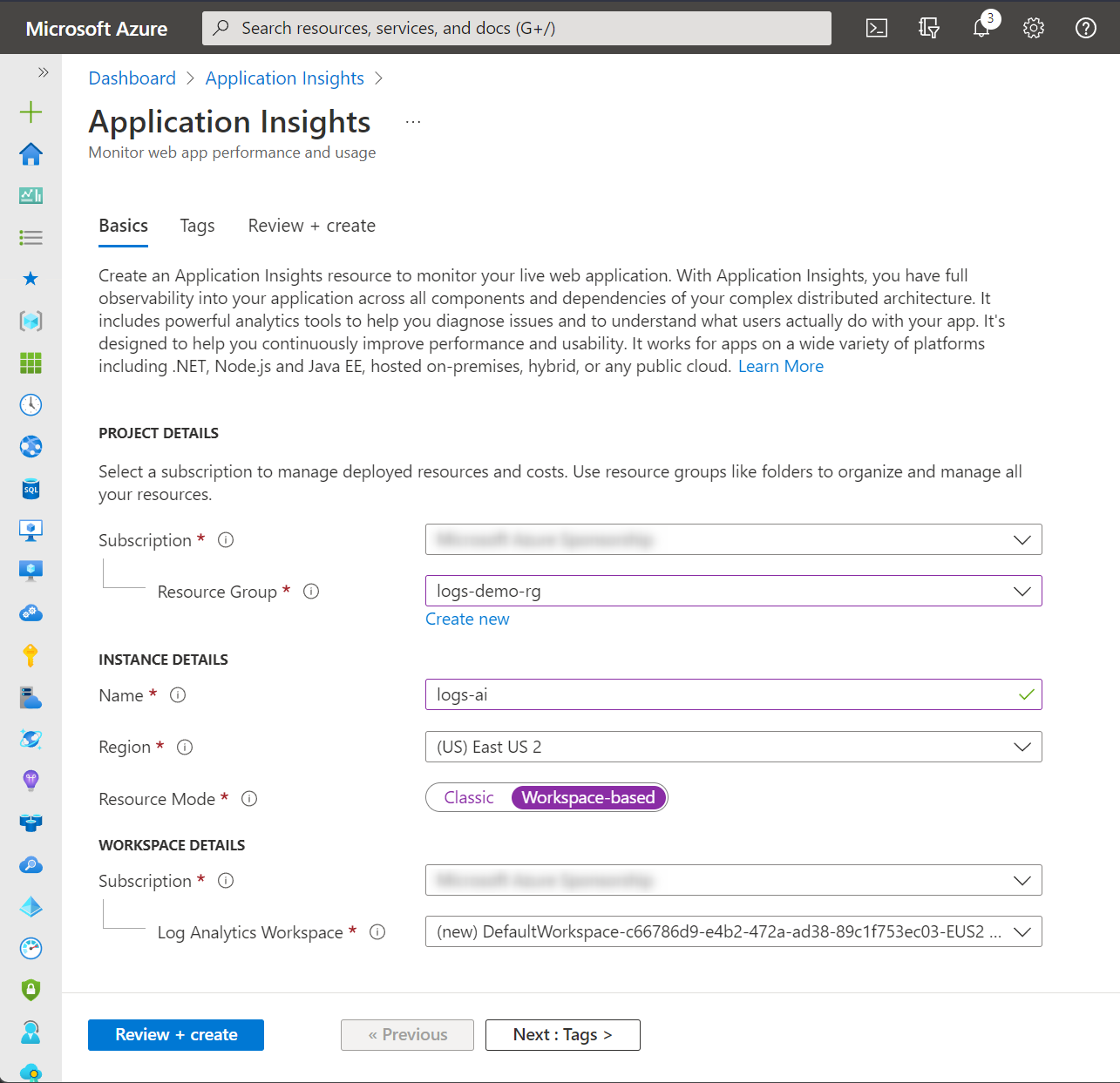This screenshot has height=1083, width=1120.
Task: Open Favorites star icon
Action: [x=31, y=279]
